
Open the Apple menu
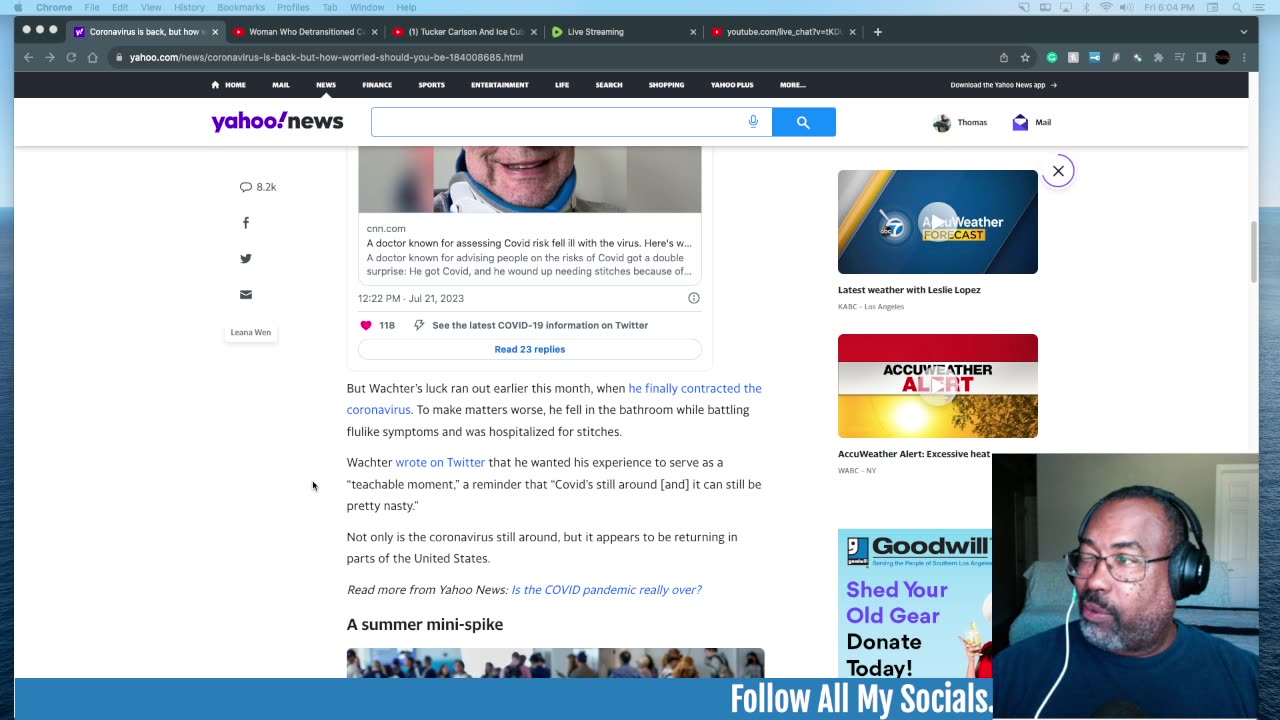(x=18, y=7)
